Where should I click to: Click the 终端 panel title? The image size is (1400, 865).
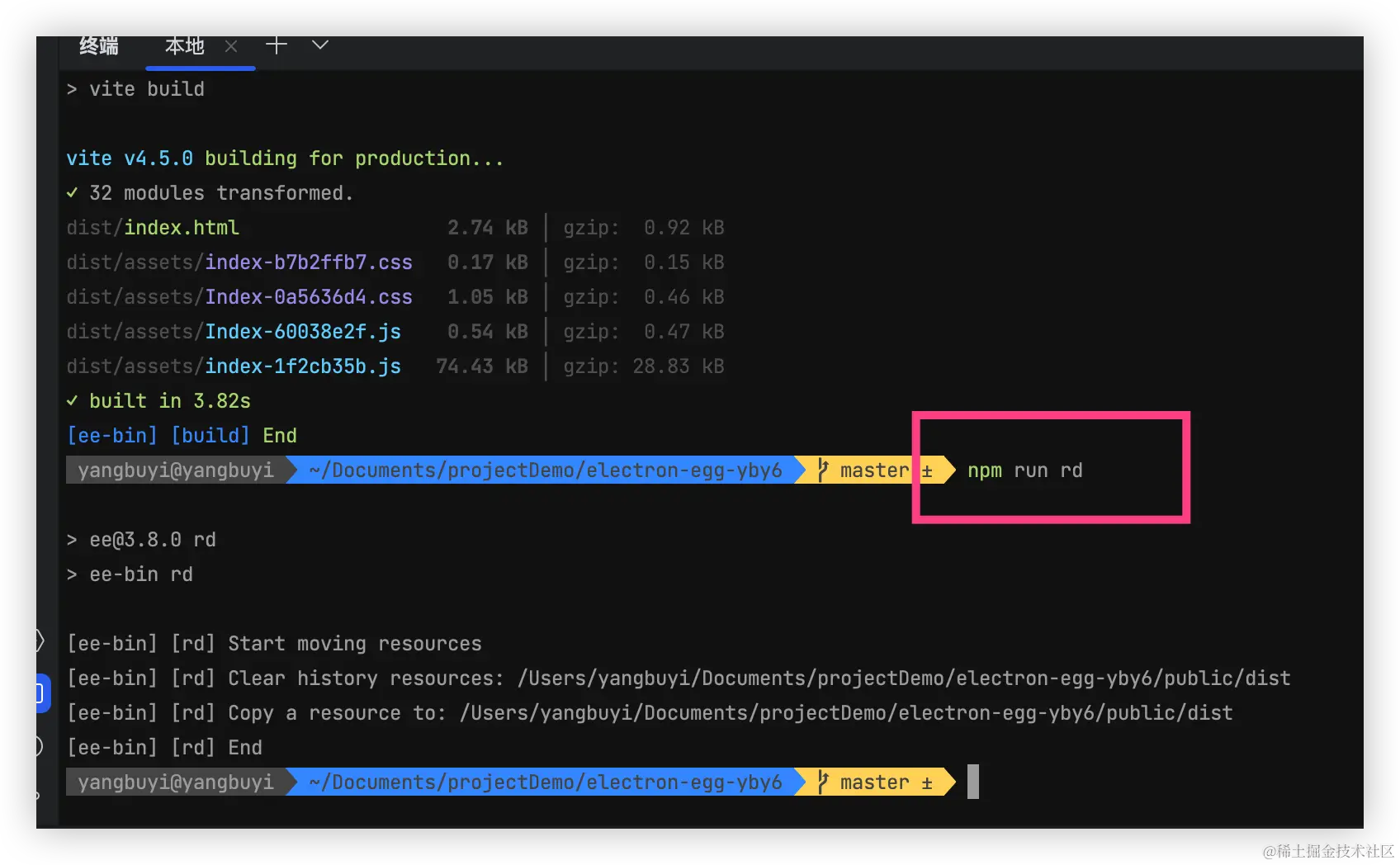click(x=99, y=45)
